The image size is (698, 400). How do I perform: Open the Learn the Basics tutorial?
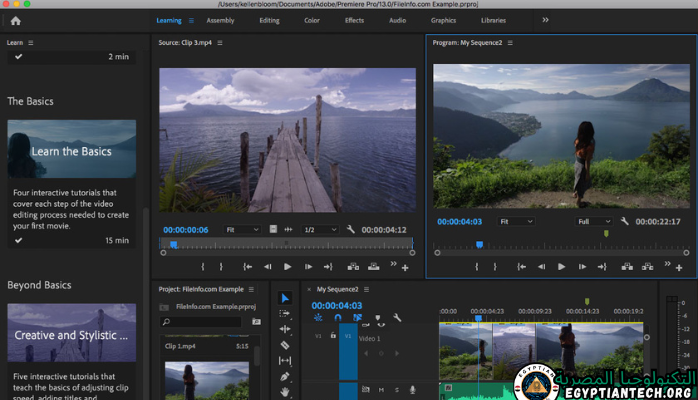(71, 150)
